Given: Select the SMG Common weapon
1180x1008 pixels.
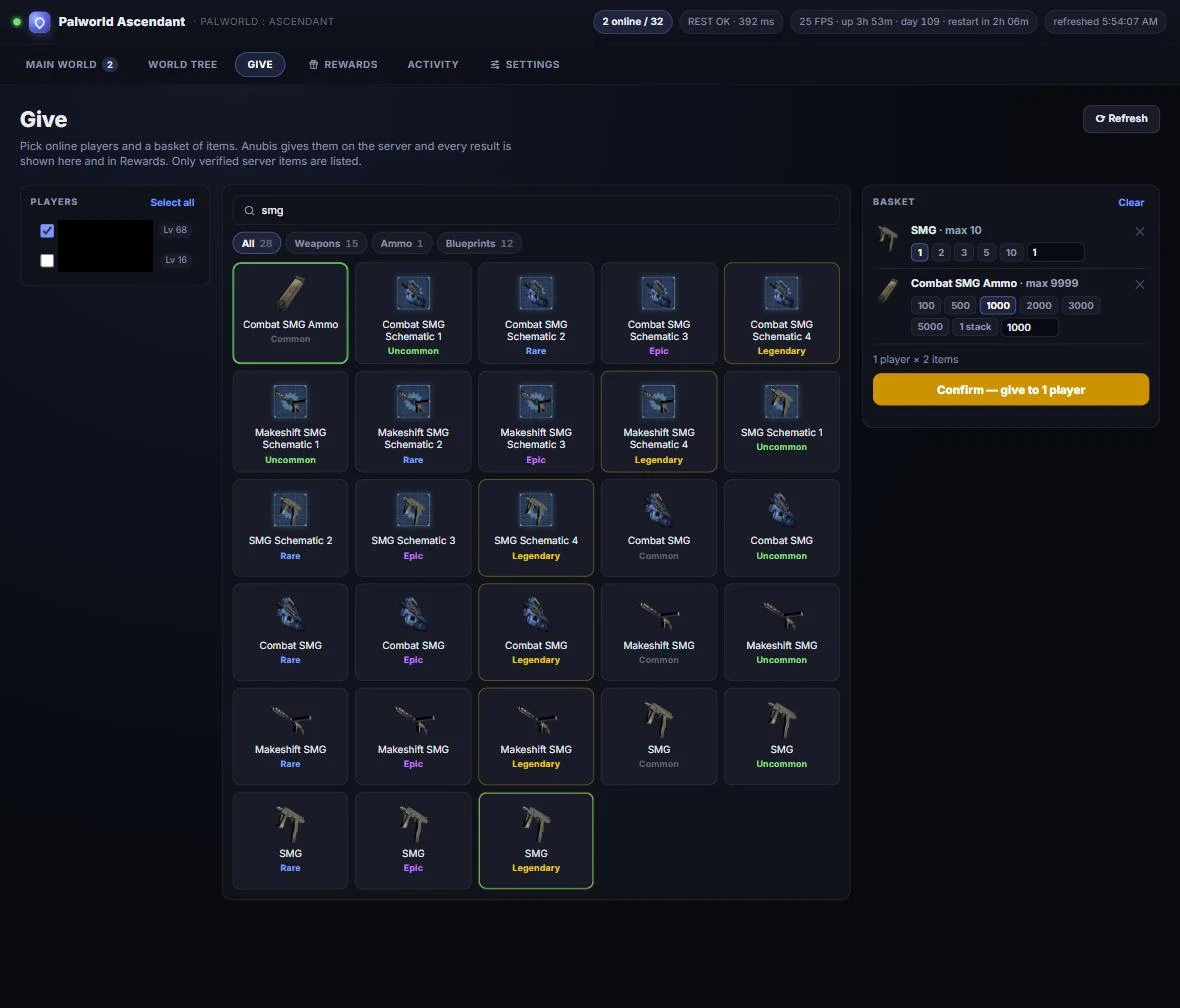Looking at the screenshot, I should click(658, 736).
